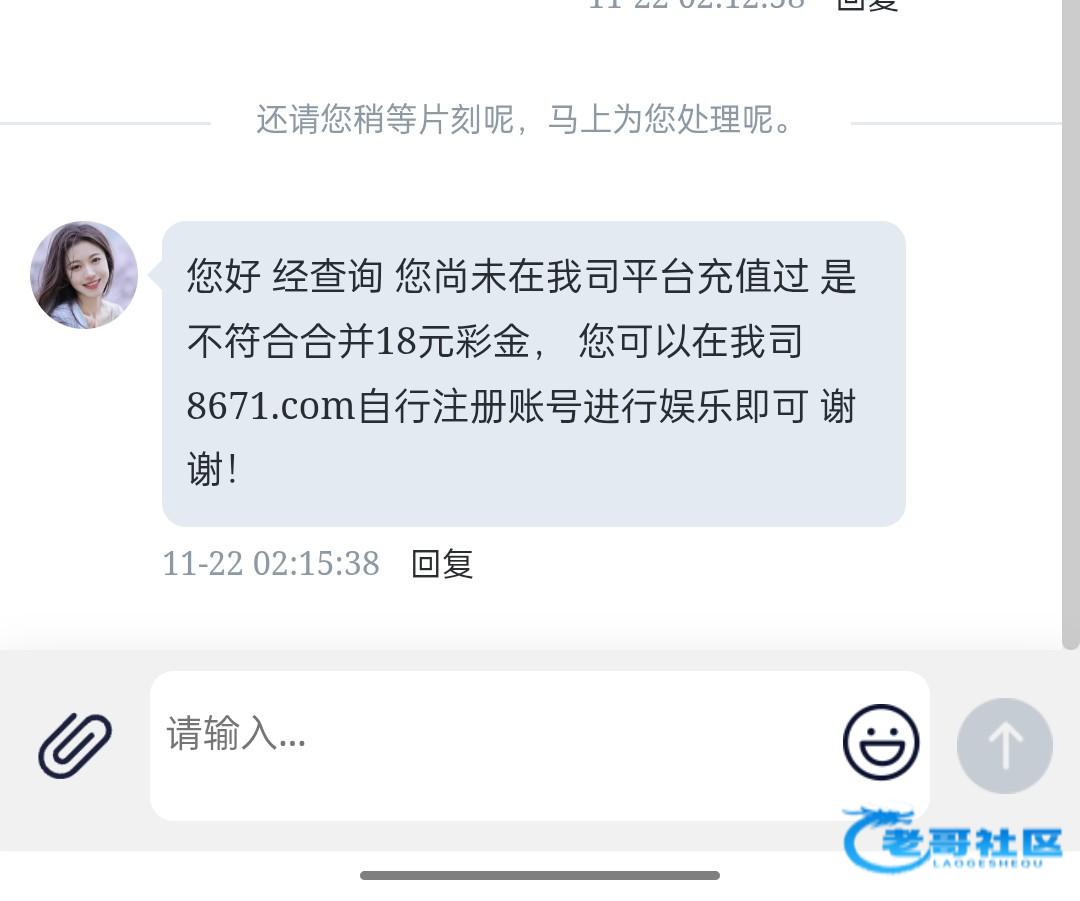Click the chat scrollbar on the right edge
The image size is (1080, 901).
pos(1070,324)
